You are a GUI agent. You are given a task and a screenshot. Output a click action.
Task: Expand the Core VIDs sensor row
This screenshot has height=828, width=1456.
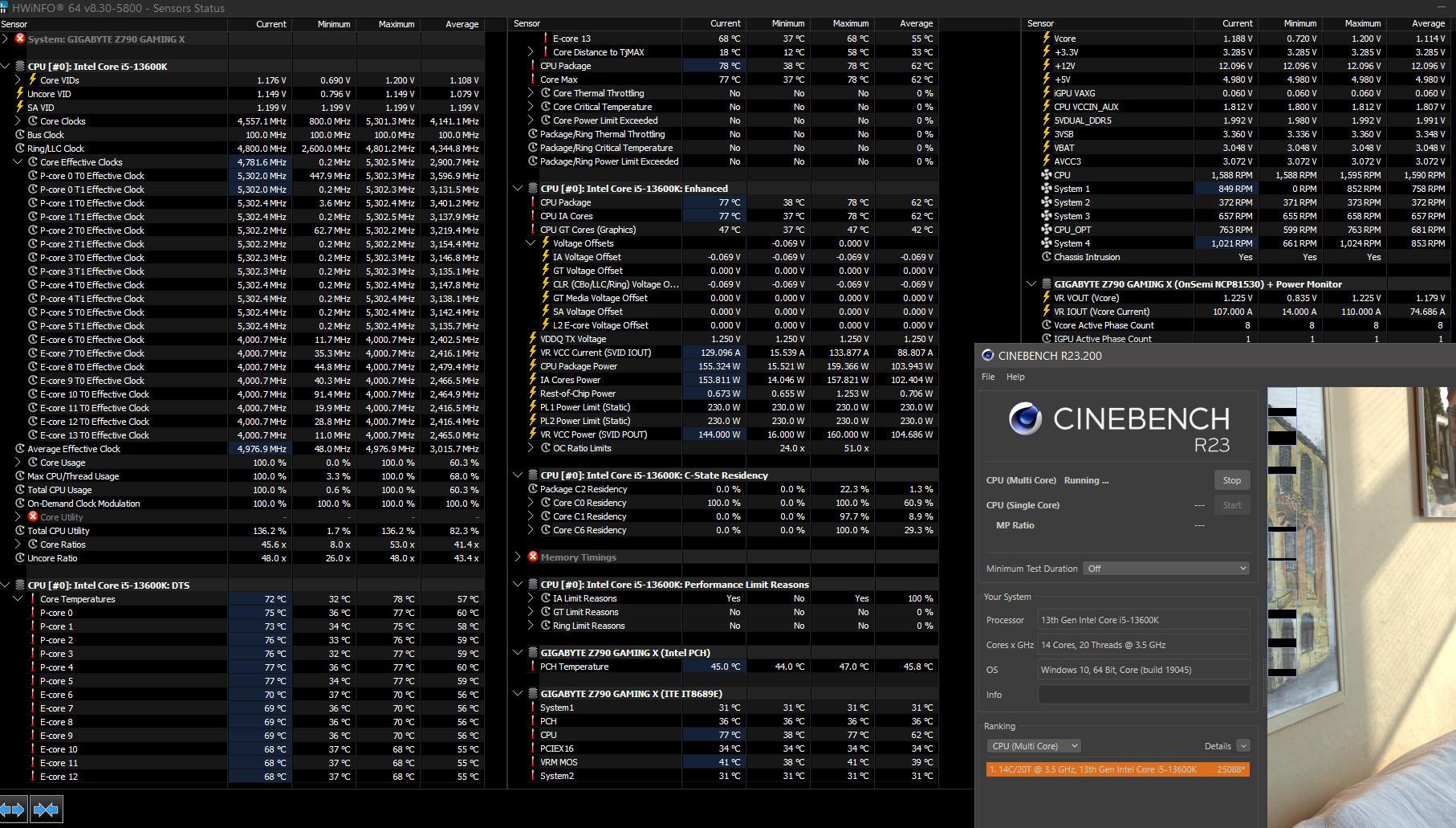click(x=18, y=80)
